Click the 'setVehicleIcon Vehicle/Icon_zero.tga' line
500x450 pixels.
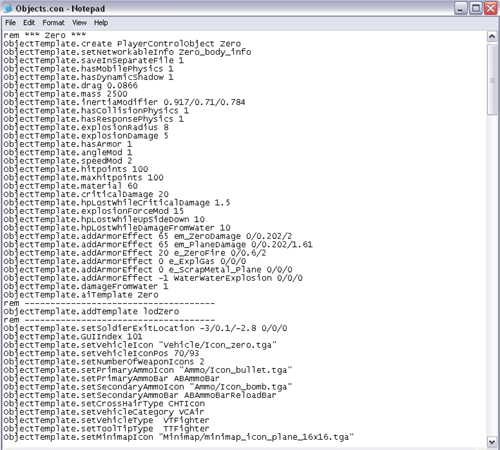click(140, 345)
